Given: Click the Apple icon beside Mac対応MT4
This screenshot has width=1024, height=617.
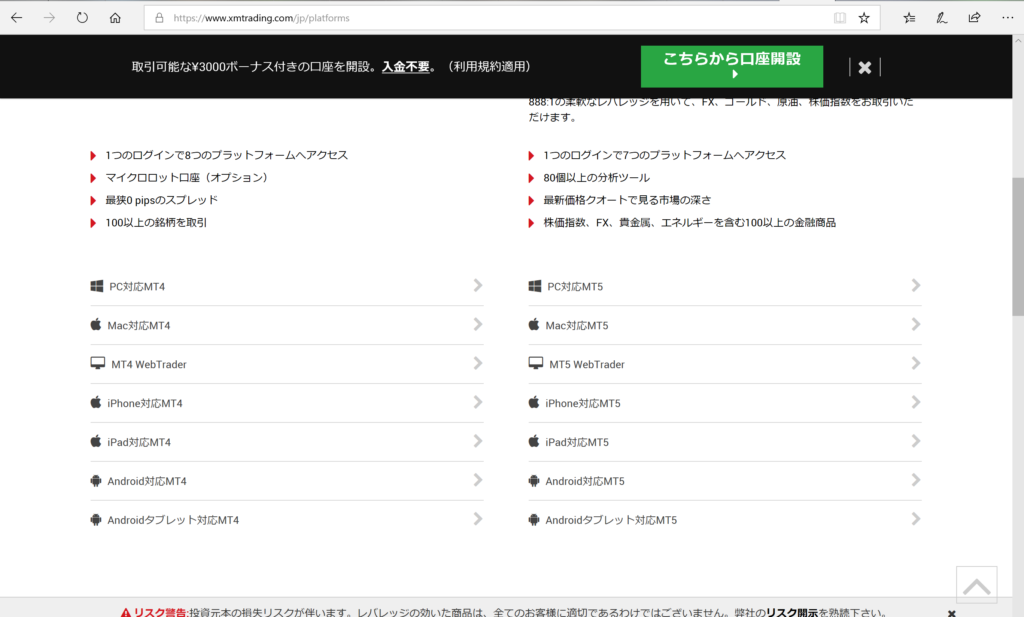Looking at the screenshot, I should click(96, 324).
